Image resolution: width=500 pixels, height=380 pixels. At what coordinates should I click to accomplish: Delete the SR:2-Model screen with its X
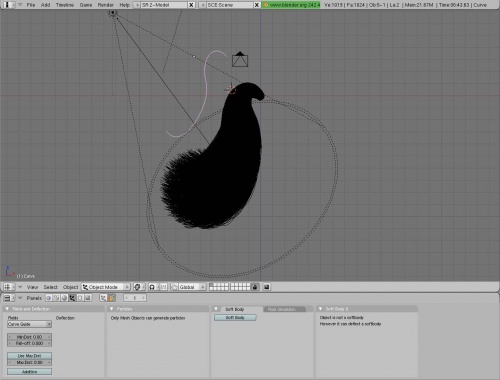tap(191, 5)
